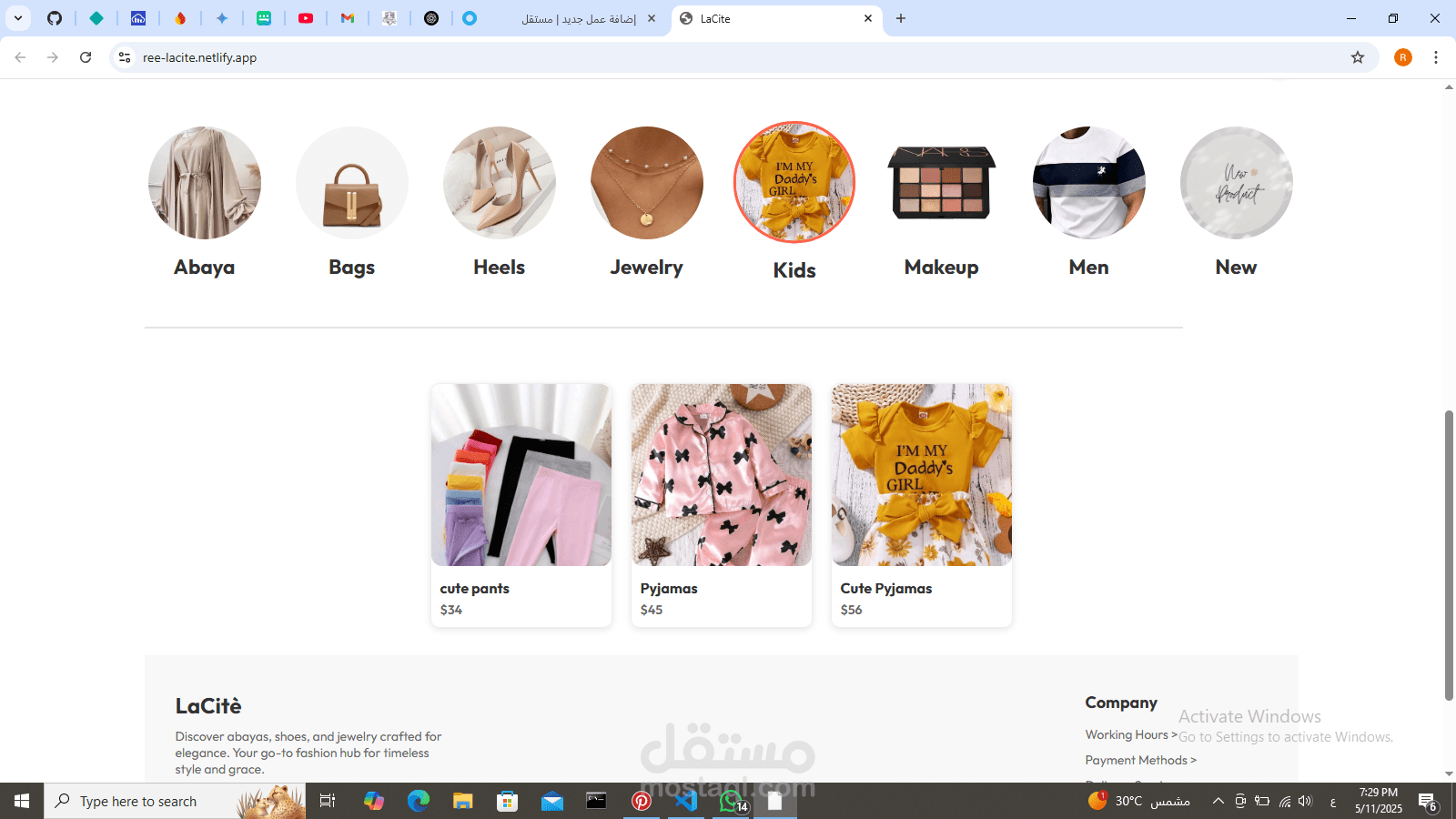Go forward to the next page
This screenshot has height=819, width=1456.
coord(53,57)
